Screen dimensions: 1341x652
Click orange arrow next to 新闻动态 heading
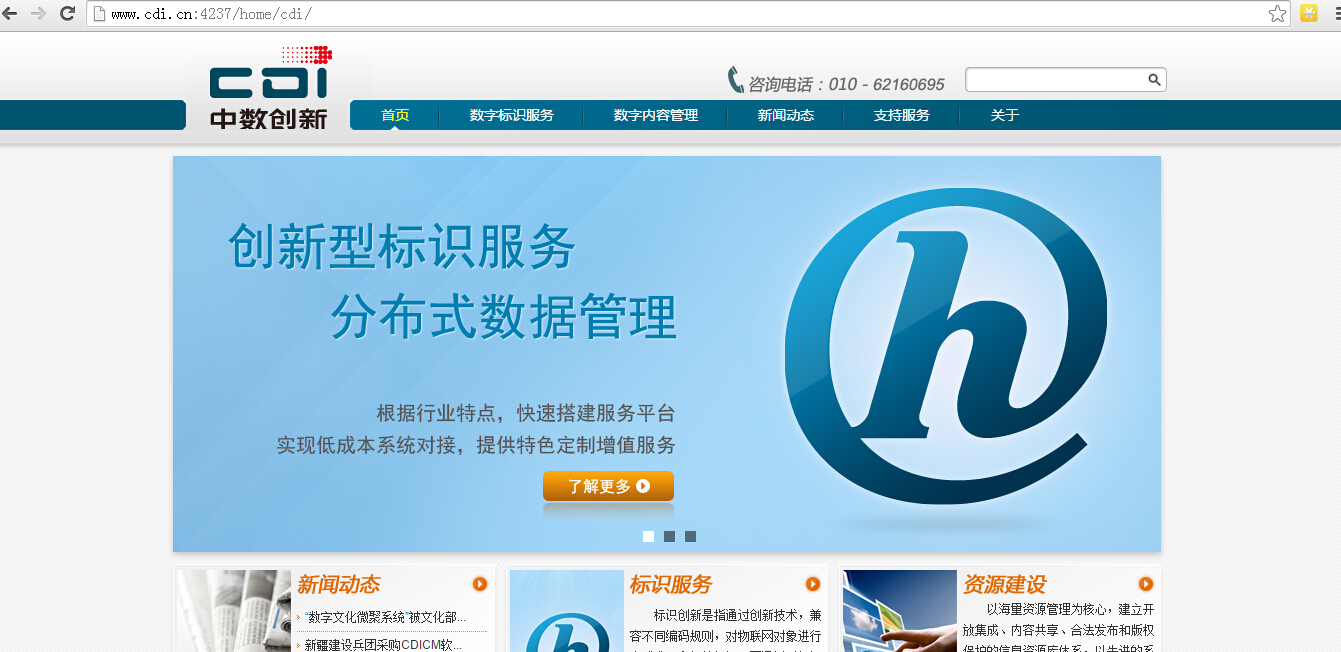tap(480, 584)
